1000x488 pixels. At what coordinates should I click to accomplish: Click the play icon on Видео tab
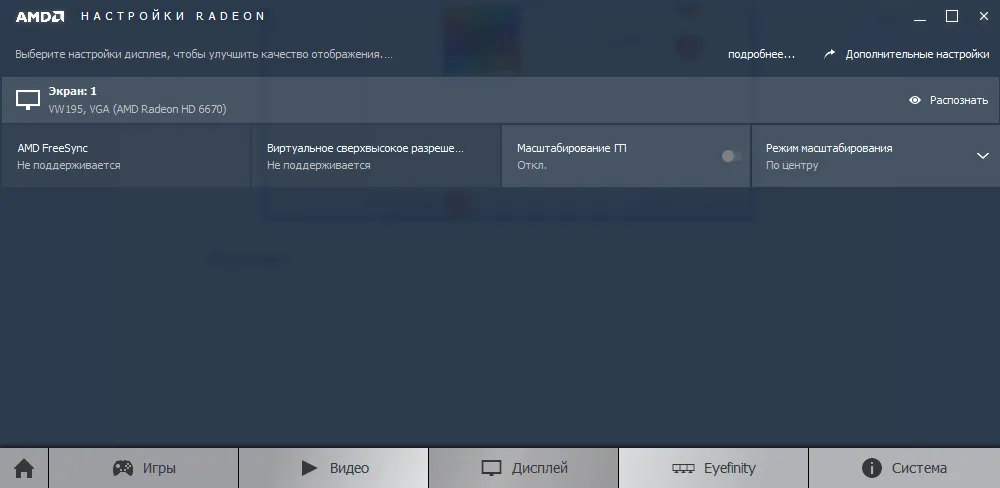pos(309,468)
